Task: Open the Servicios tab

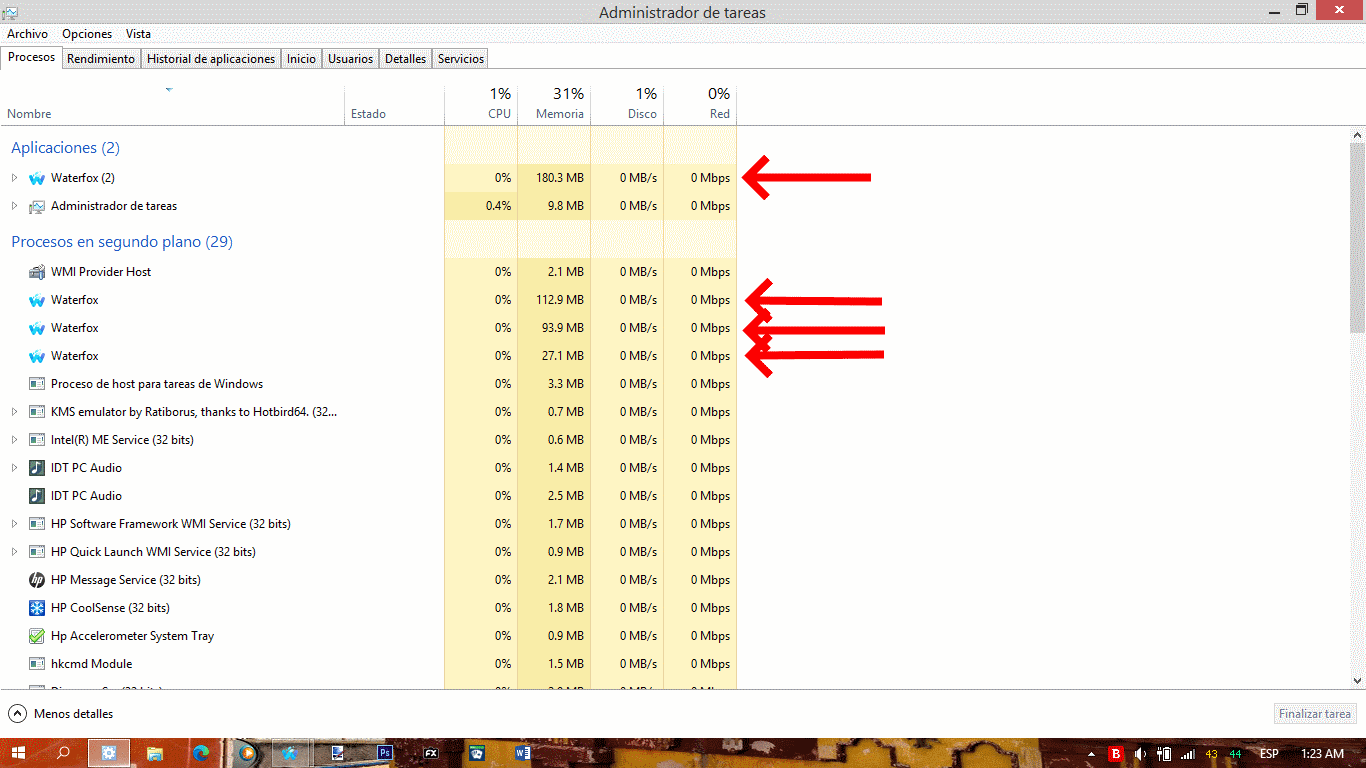Action: coord(461,59)
